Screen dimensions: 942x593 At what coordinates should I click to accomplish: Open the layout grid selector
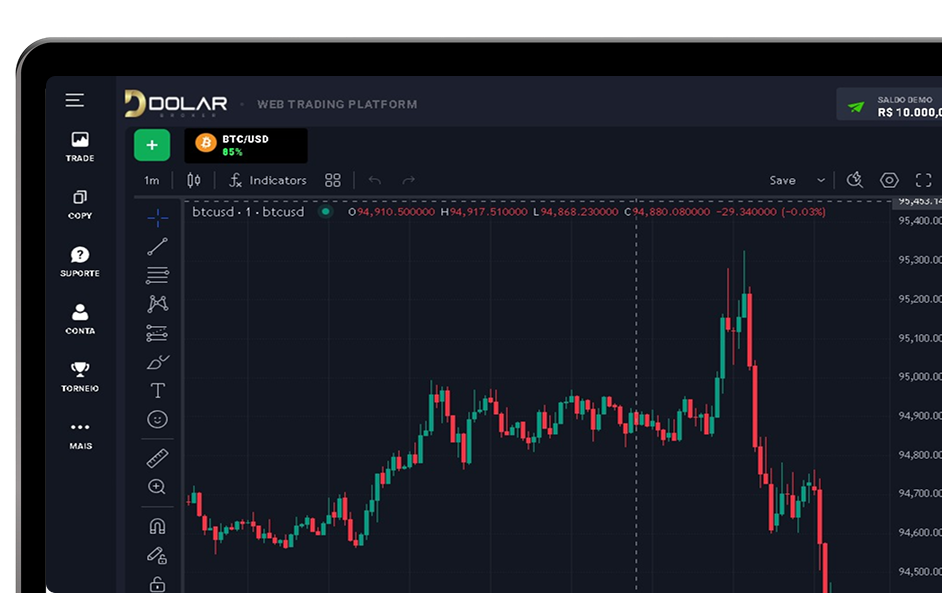click(x=333, y=180)
